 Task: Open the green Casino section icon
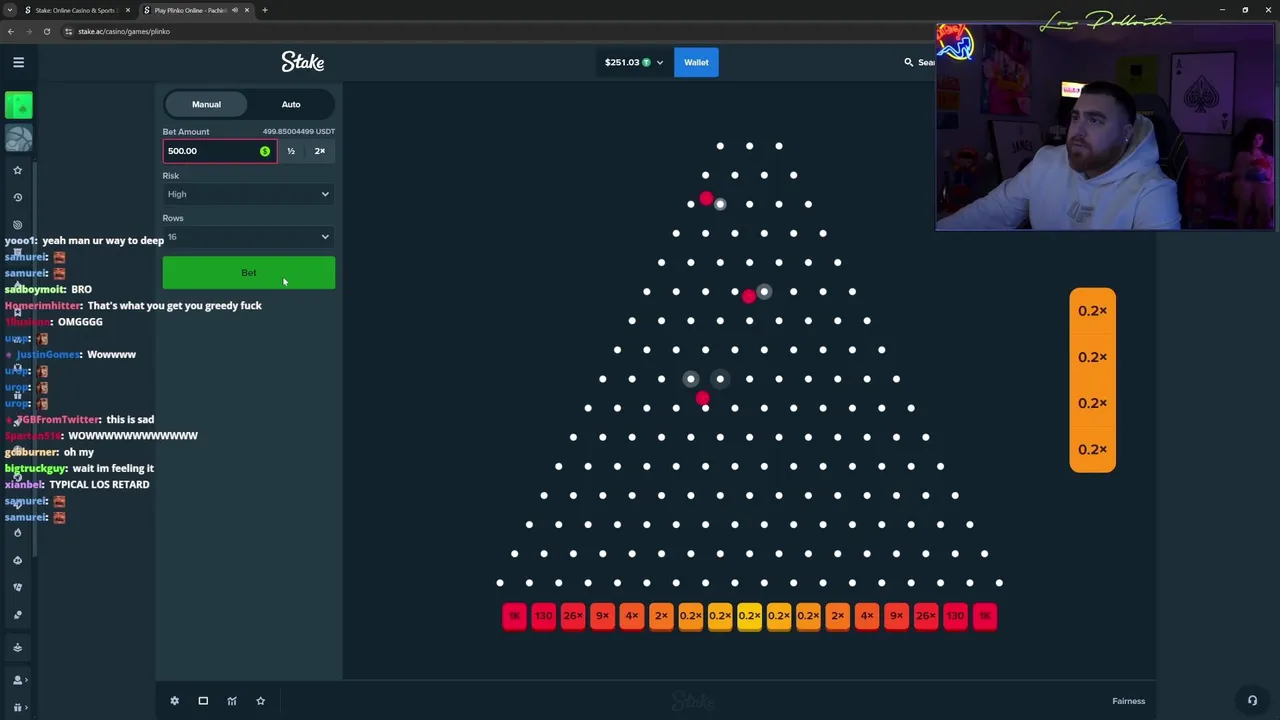[x=18, y=105]
